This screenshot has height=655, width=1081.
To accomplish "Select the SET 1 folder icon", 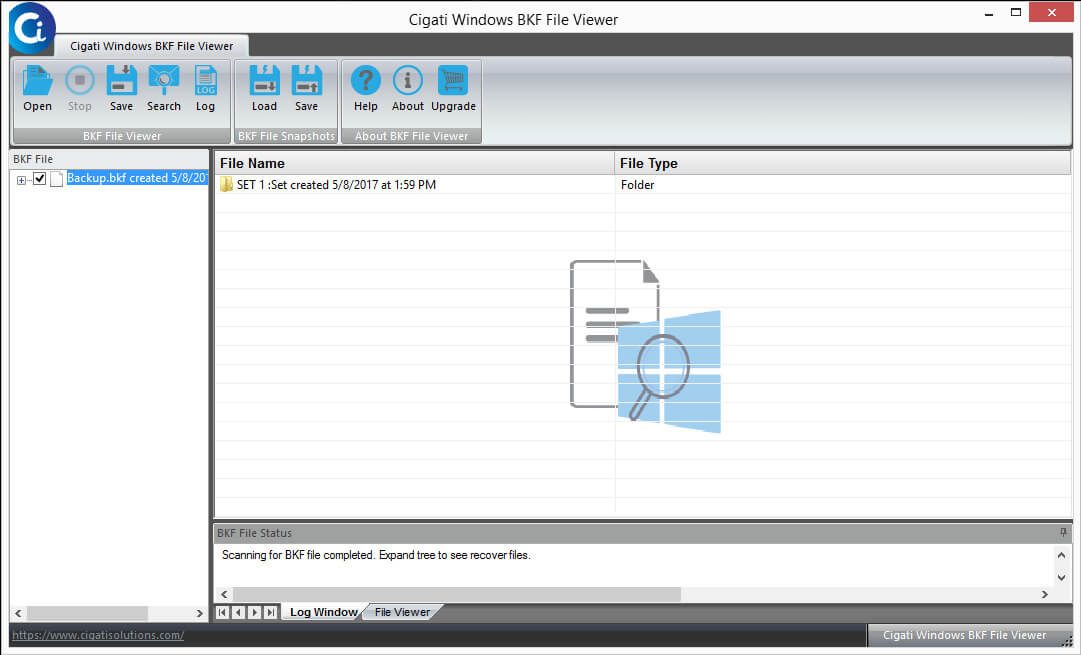I will coord(226,185).
